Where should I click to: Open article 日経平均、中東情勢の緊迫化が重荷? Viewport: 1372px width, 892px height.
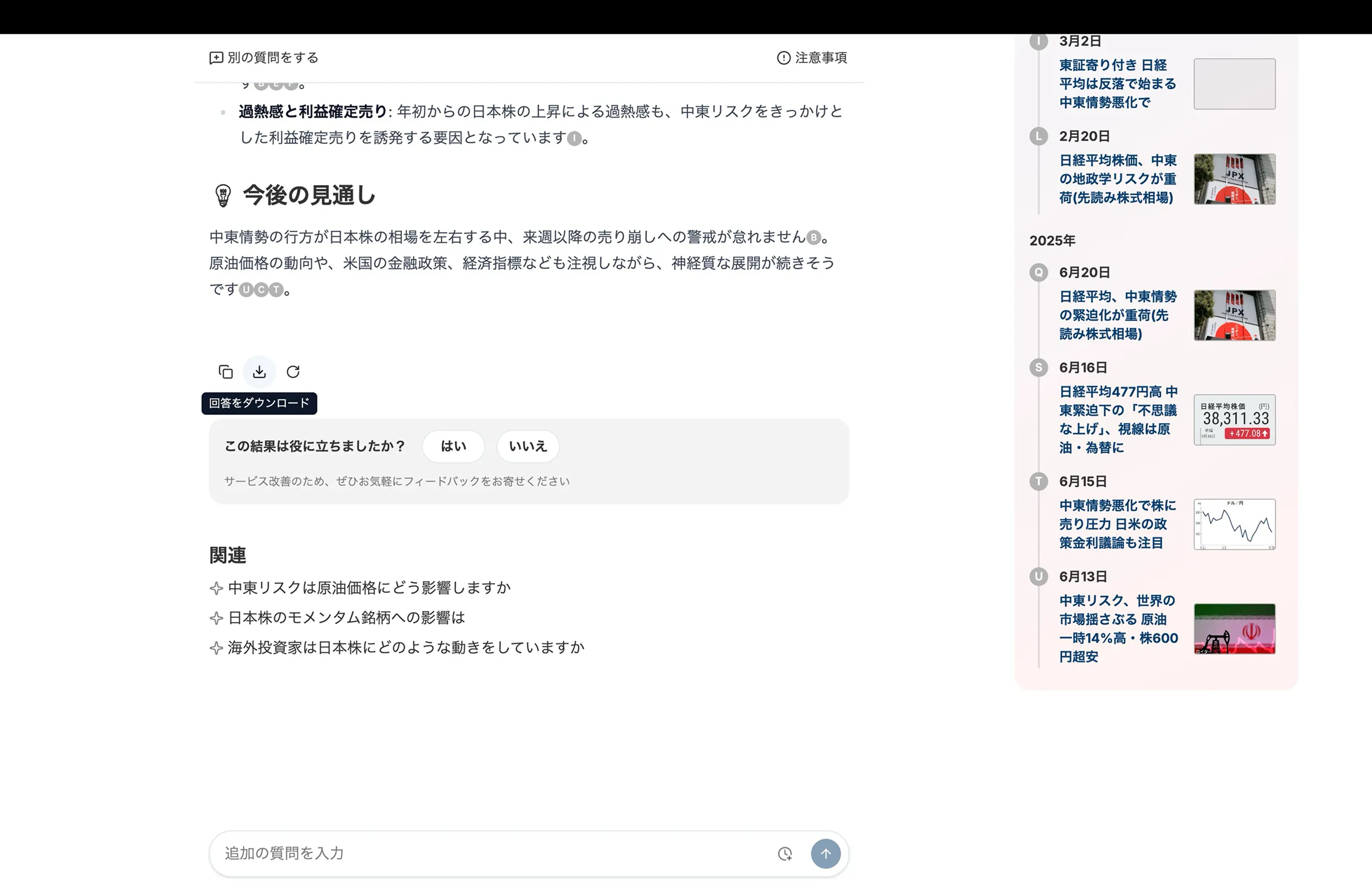pyautogui.click(x=1117, y=315)
